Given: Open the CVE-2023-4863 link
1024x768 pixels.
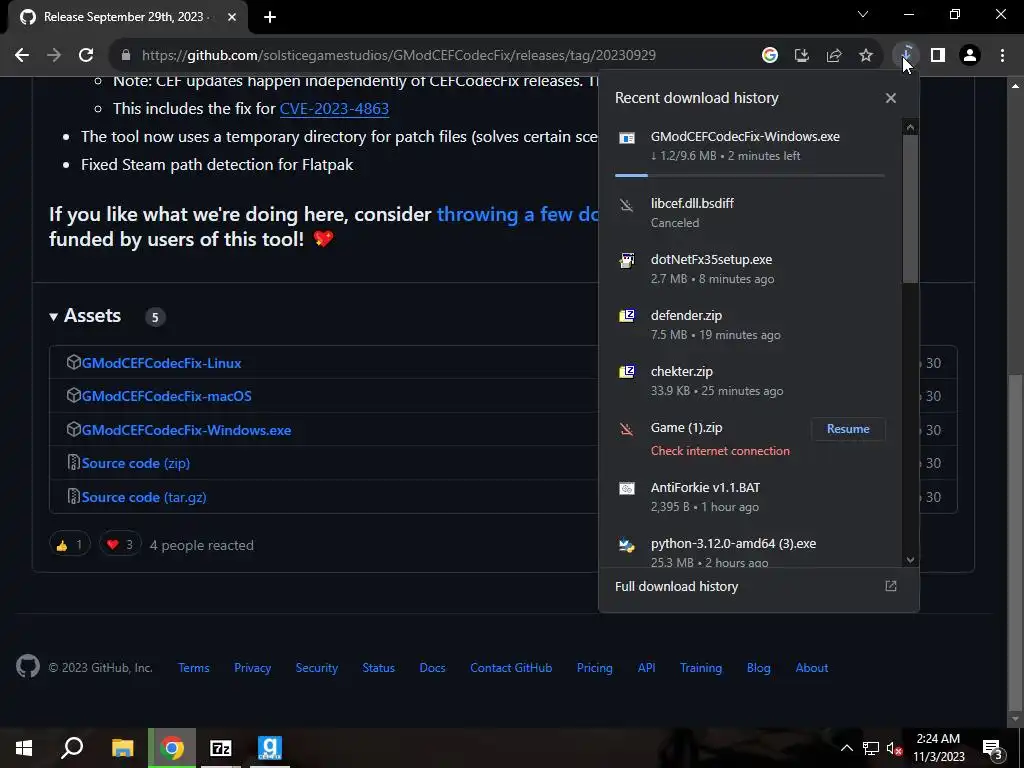Looking at the screenshot, I should [x=334, y=108].
